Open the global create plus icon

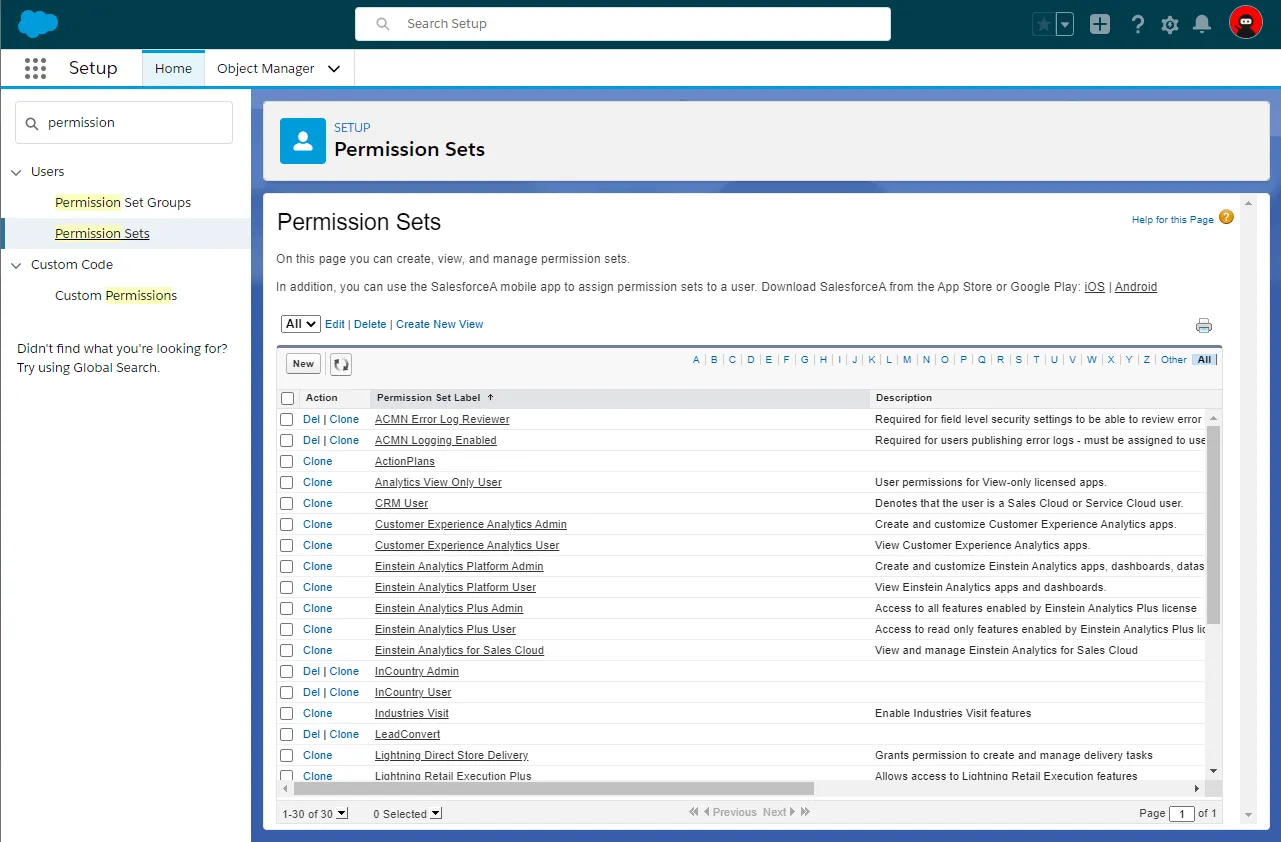pyautogui.click(x=1100, y=25)
